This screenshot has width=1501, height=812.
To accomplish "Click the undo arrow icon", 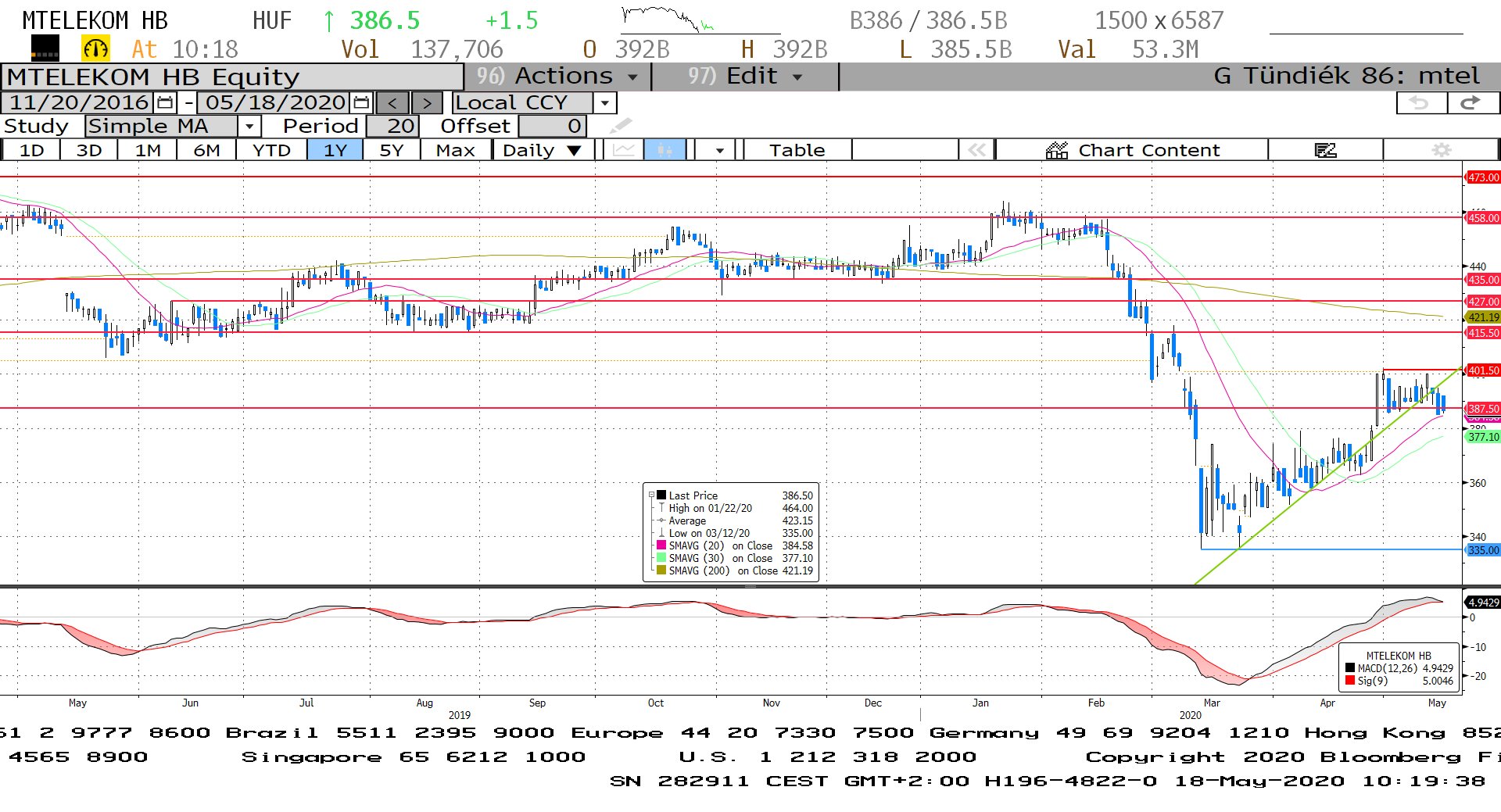I will tap(1420, 102).
